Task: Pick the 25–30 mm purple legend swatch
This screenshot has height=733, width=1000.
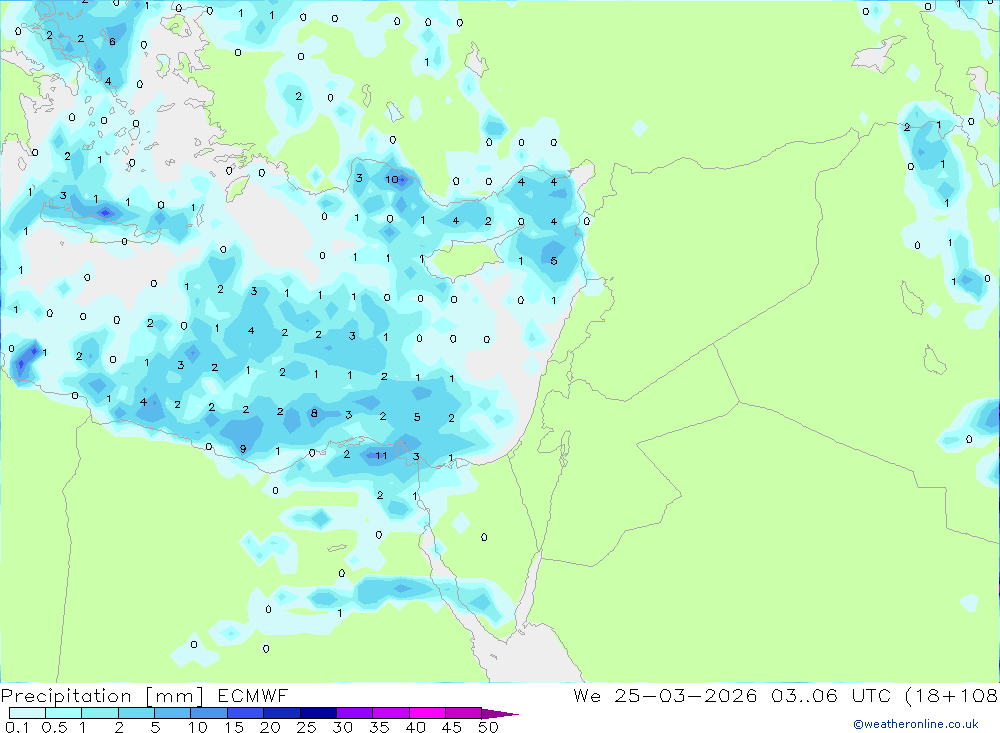Action: pyautogui.click(x=318, y=713)
